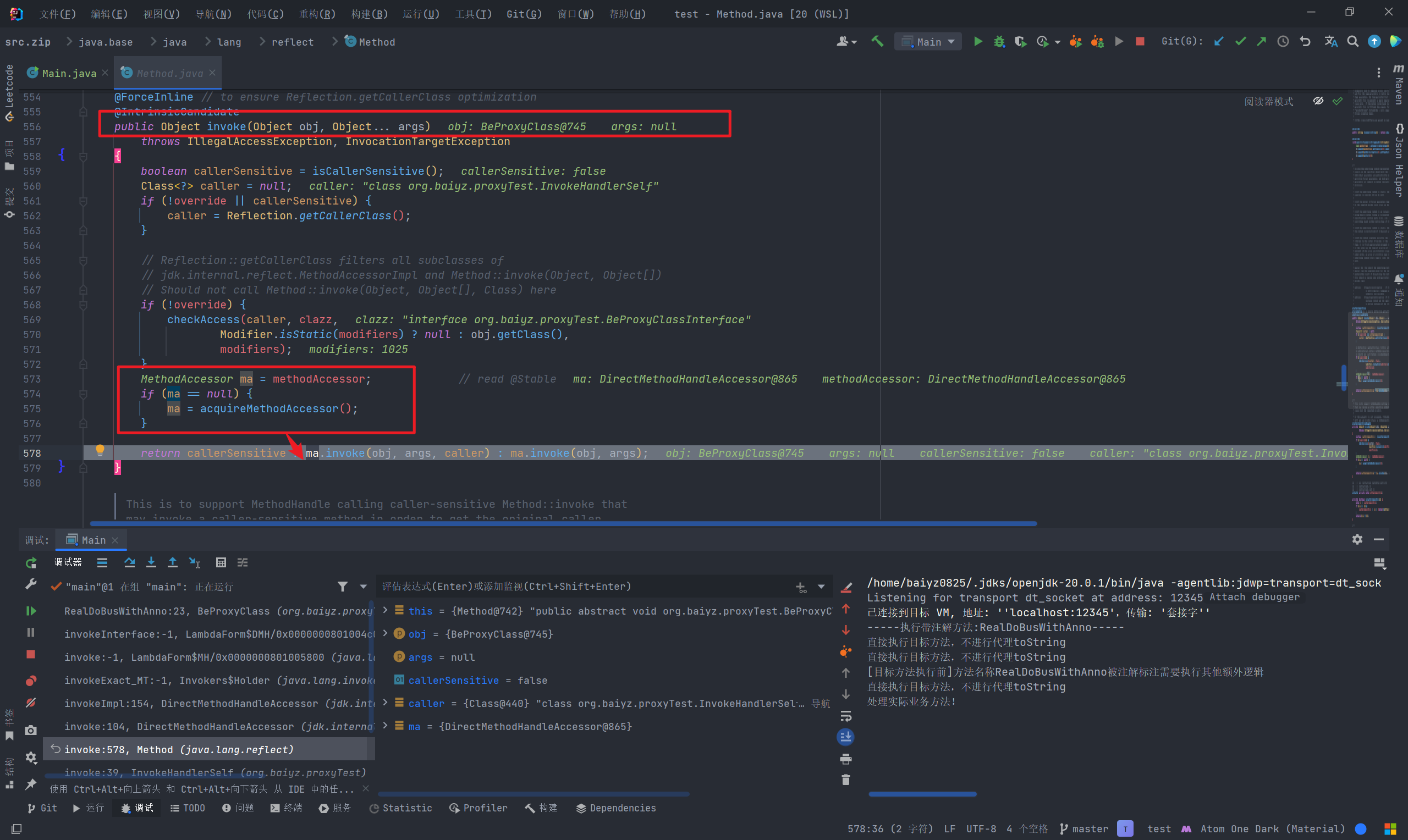Viewport: 1408px width, 840px height.
Task: Expand the 'this' variable node
Action: point(385,610)
